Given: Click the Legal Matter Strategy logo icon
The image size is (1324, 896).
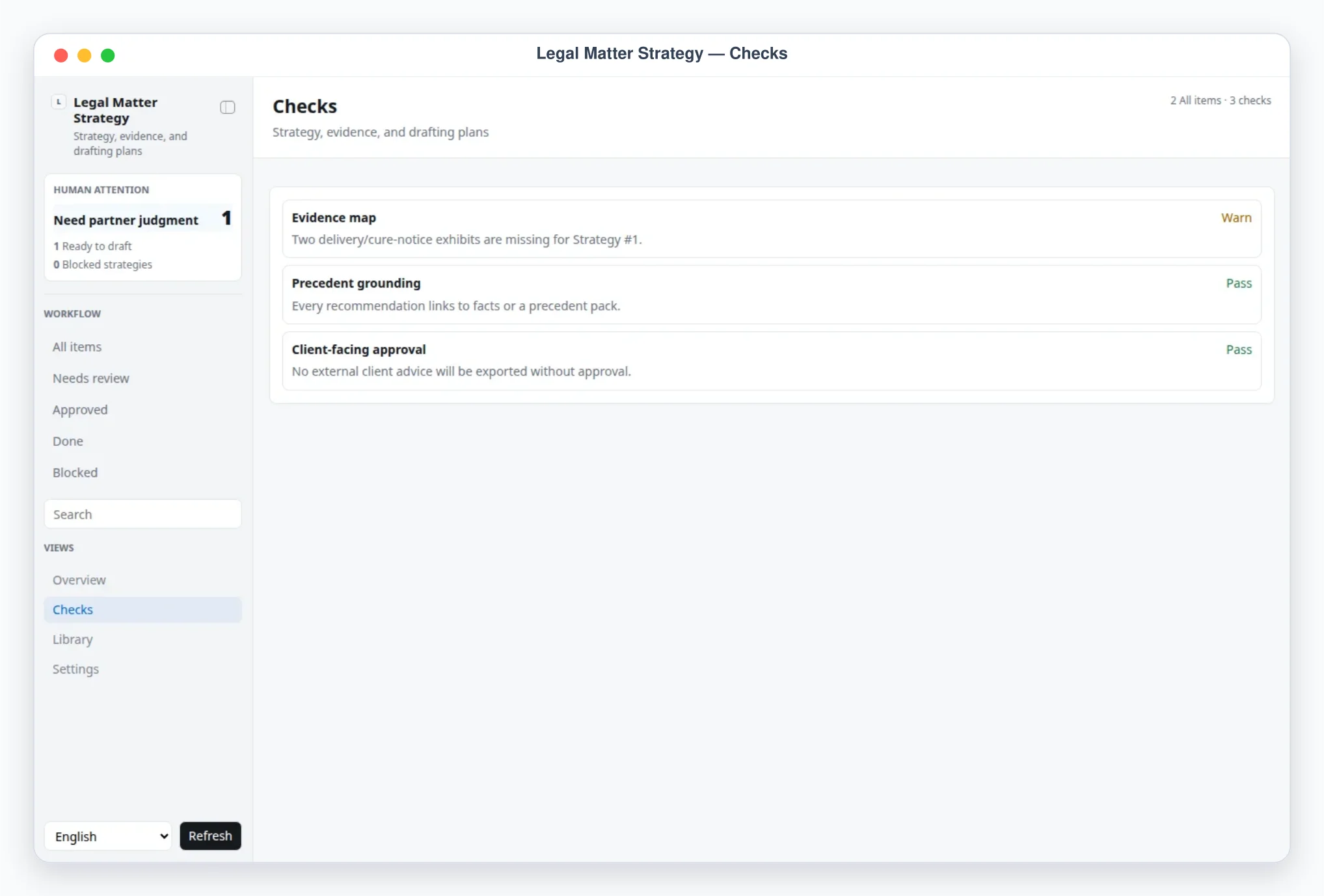Looking at the screenshot, I should [x=59, y=102].
